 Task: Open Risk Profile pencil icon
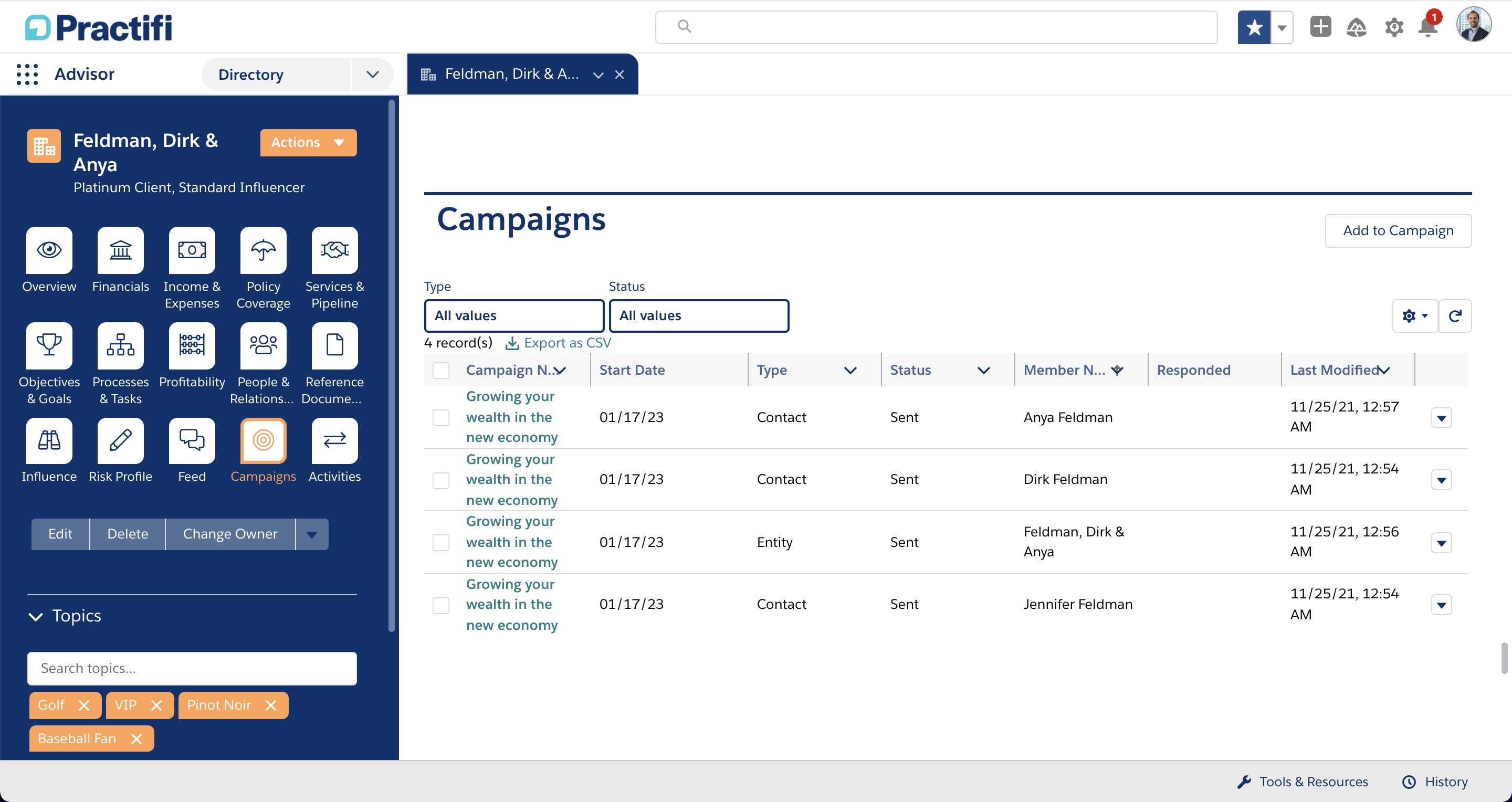click(x=120, y=440)
